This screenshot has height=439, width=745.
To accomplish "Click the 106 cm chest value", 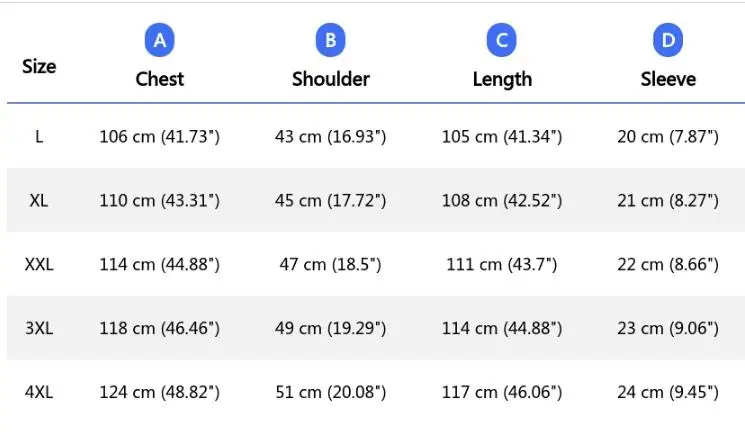I will point(160,137).
